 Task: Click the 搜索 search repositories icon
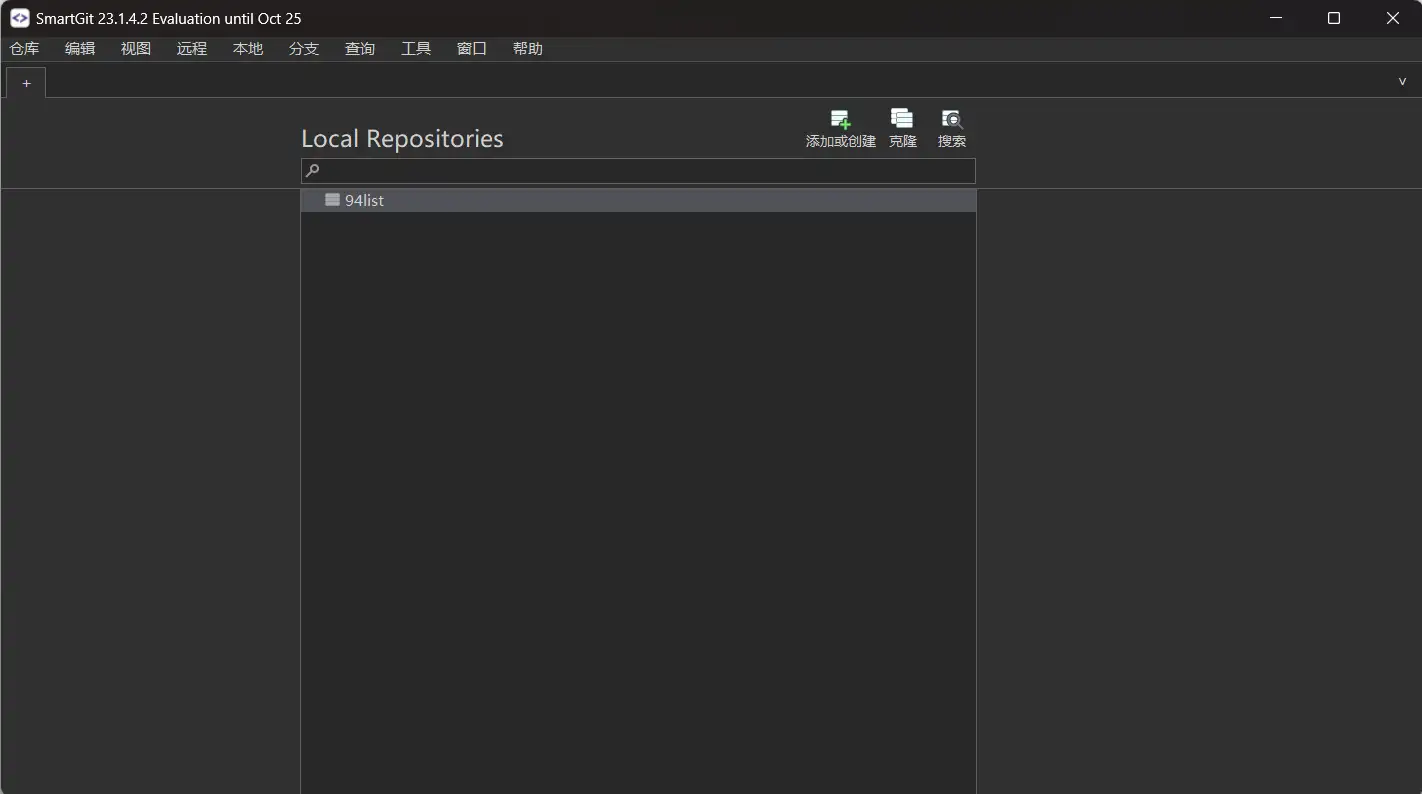(951, 119)
